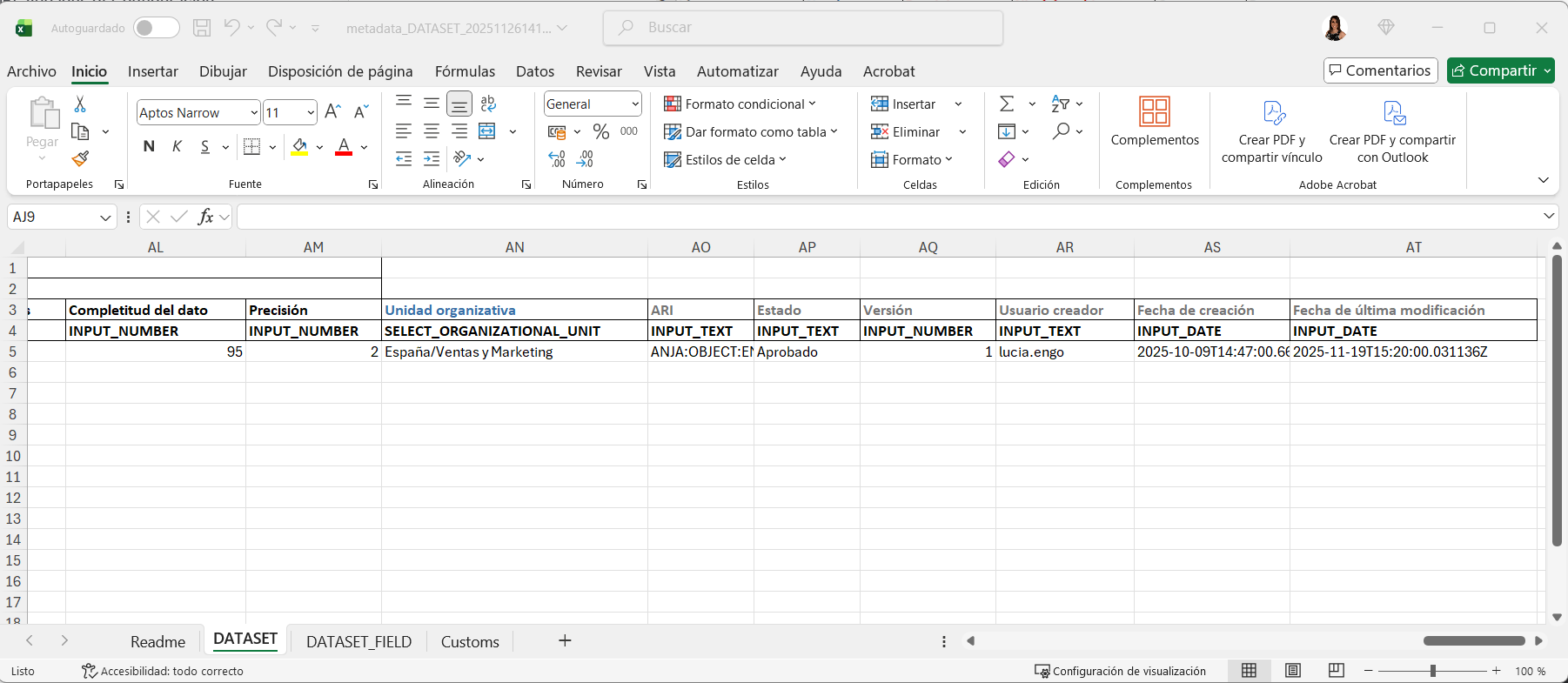Click the Buscar search box
The height and width of the screenshot is (683, 1568).
[x=802, y=28]
